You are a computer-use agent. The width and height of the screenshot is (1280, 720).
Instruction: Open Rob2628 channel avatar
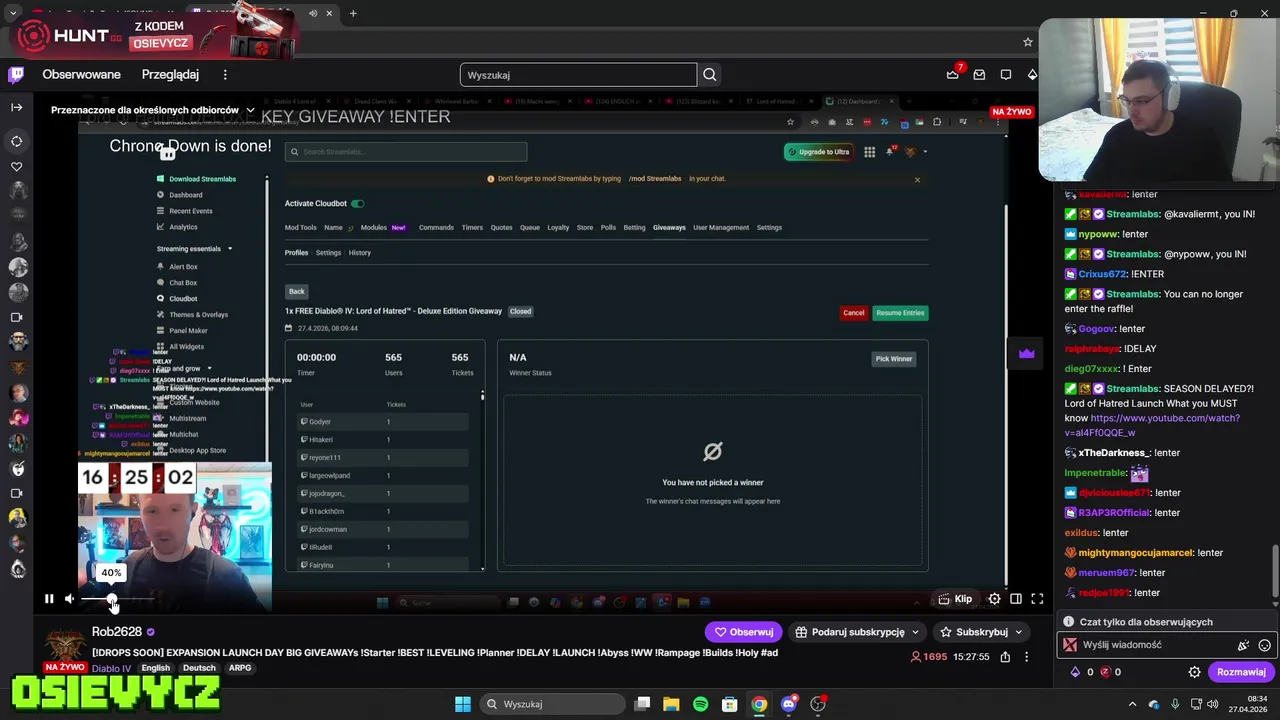pos(63,644)
